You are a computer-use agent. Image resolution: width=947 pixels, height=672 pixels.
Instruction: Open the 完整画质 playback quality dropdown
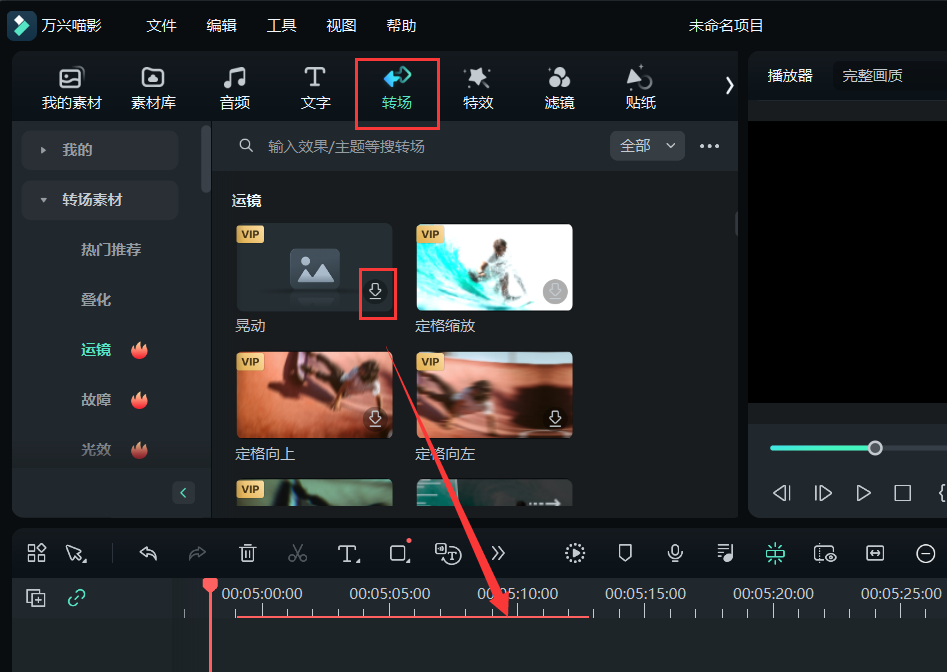[885, 76]
